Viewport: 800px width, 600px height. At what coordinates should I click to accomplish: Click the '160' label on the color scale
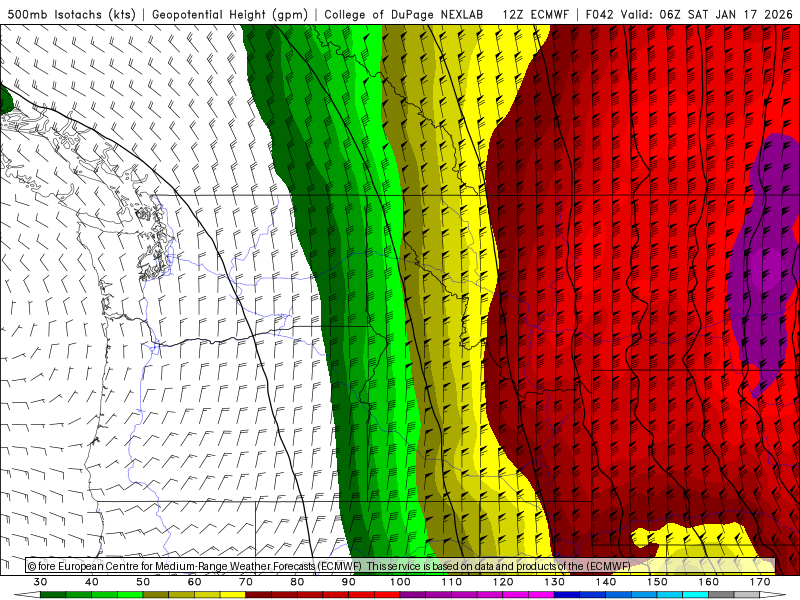point(709,582)
